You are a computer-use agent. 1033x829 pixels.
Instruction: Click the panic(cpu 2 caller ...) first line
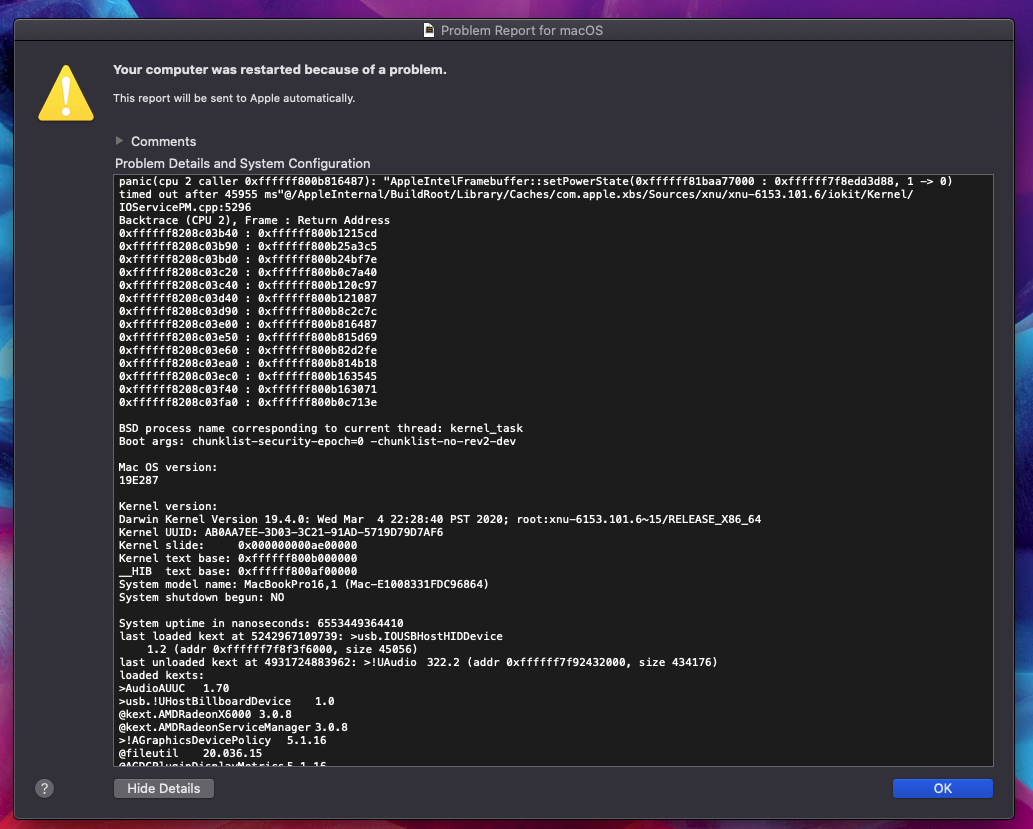pyautogui.click(x=536, y=181)
